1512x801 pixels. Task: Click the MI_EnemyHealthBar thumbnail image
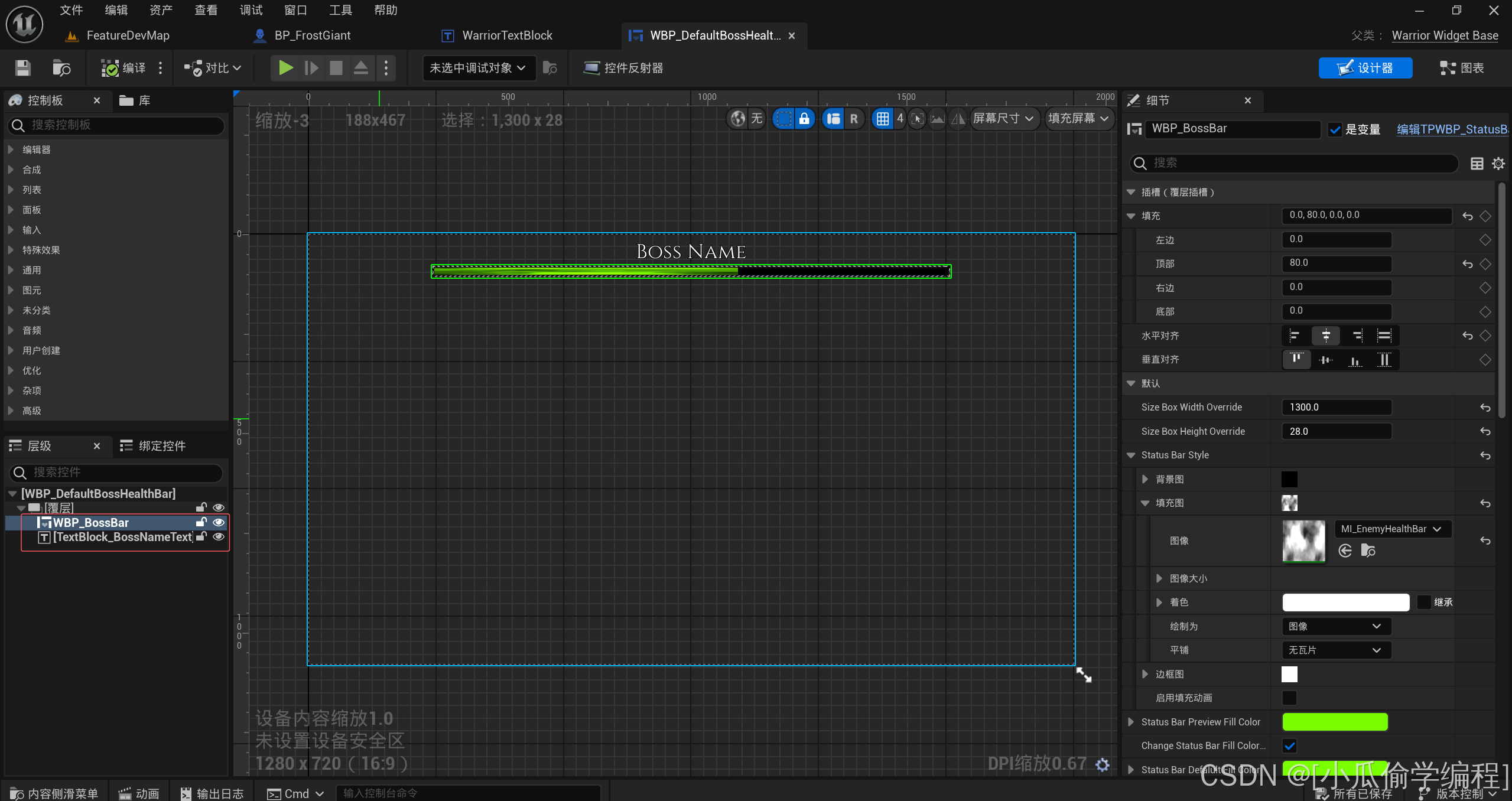(x=1303, y=540)
